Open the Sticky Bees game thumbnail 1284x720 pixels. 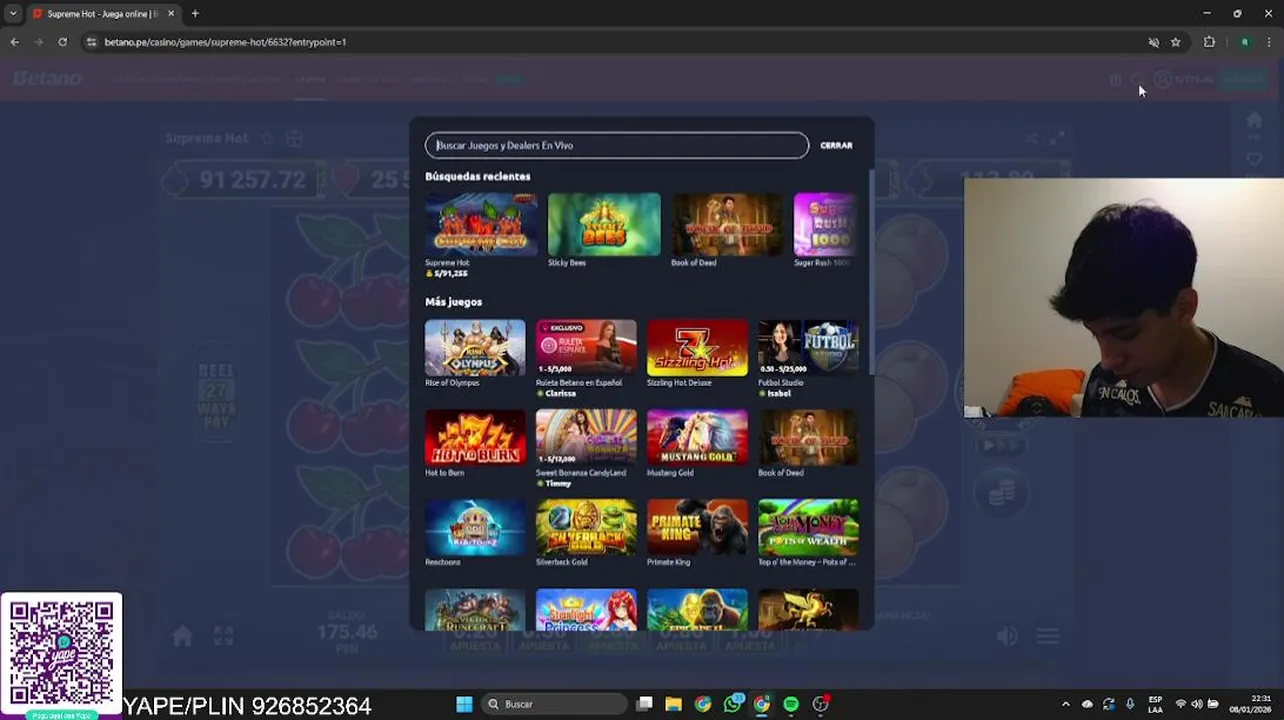604,225
